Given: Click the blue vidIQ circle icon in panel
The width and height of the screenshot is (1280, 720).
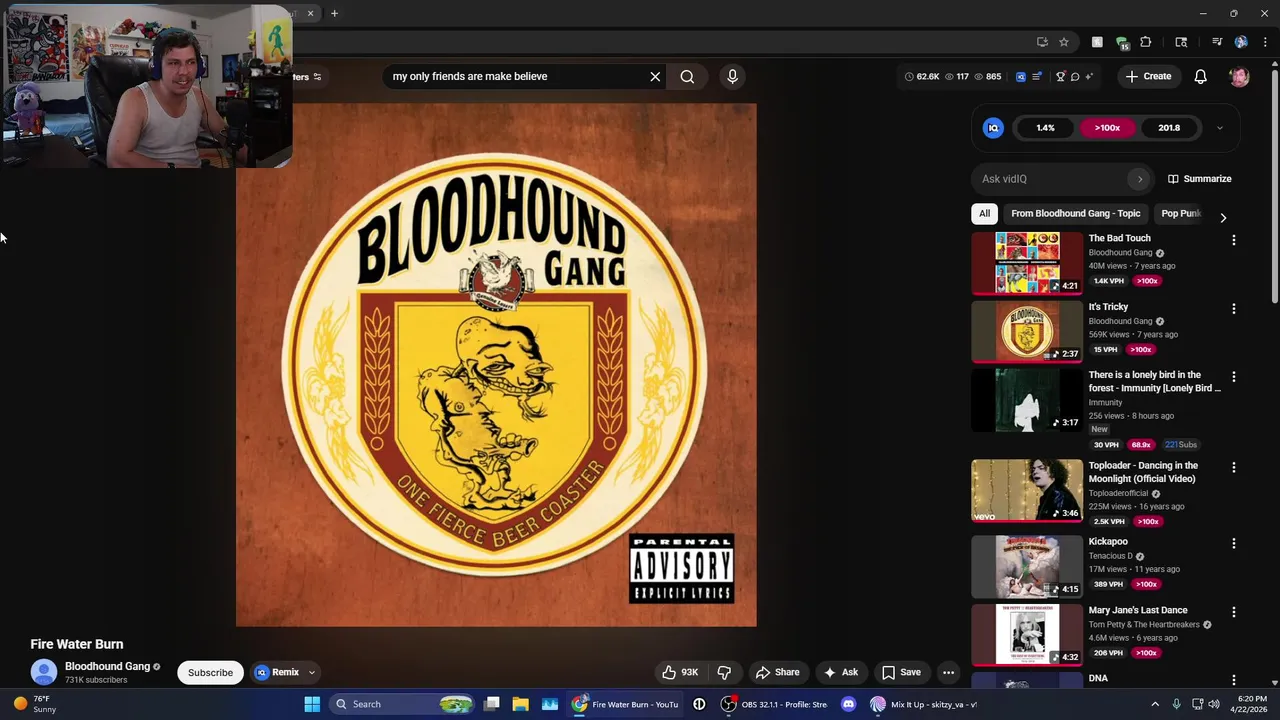Looking at the screenshot, I should [x=993, y=128].
